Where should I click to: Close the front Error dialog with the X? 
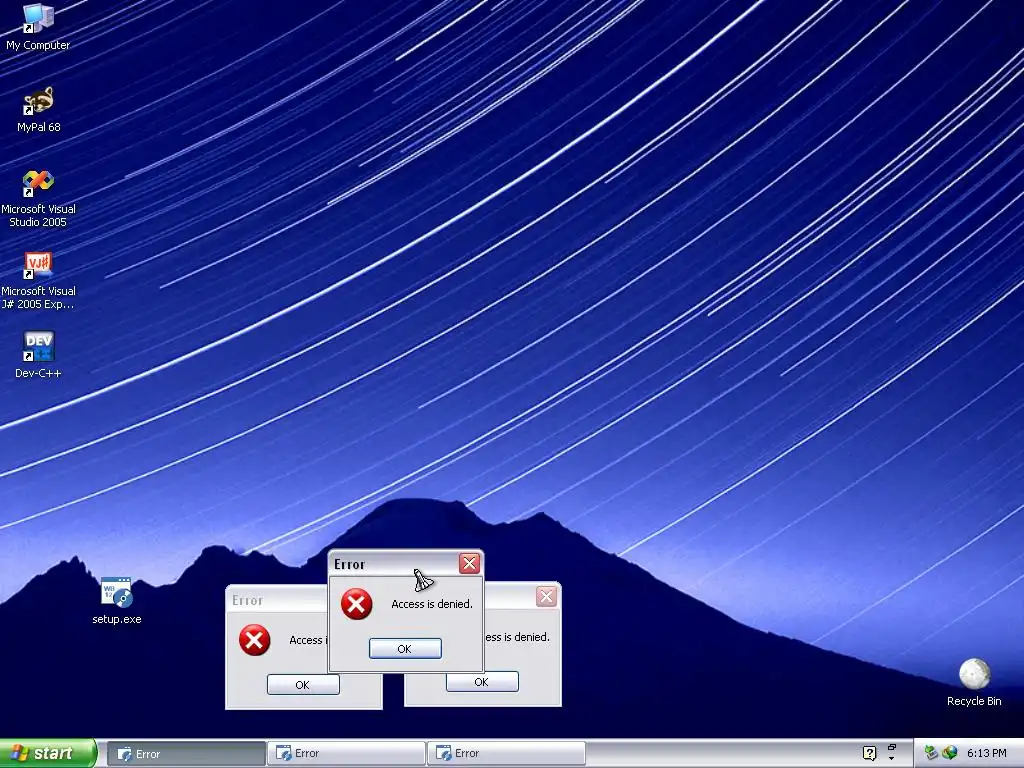tap(469, 563)
